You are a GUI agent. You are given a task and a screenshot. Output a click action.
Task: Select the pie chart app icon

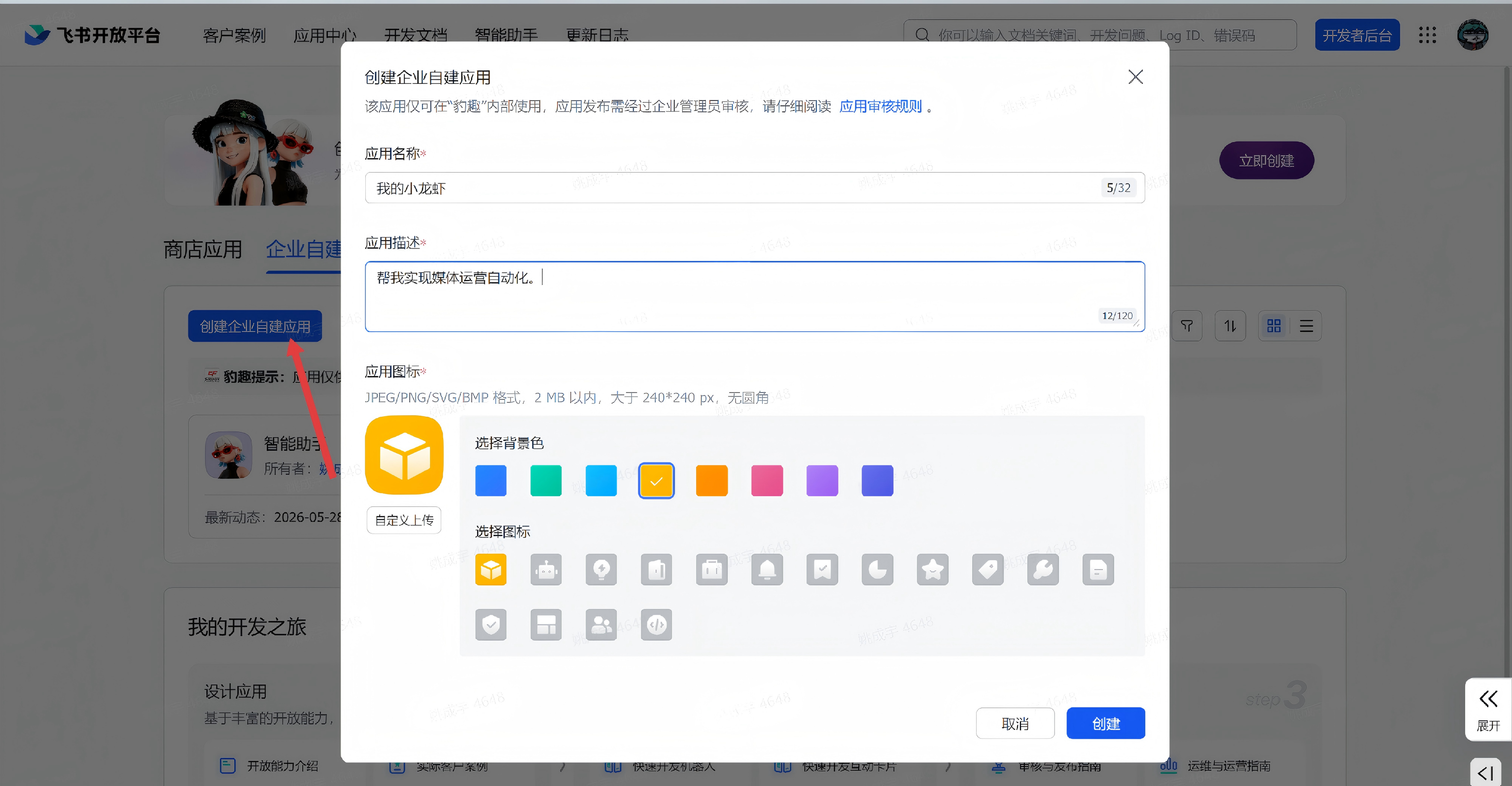877,569
